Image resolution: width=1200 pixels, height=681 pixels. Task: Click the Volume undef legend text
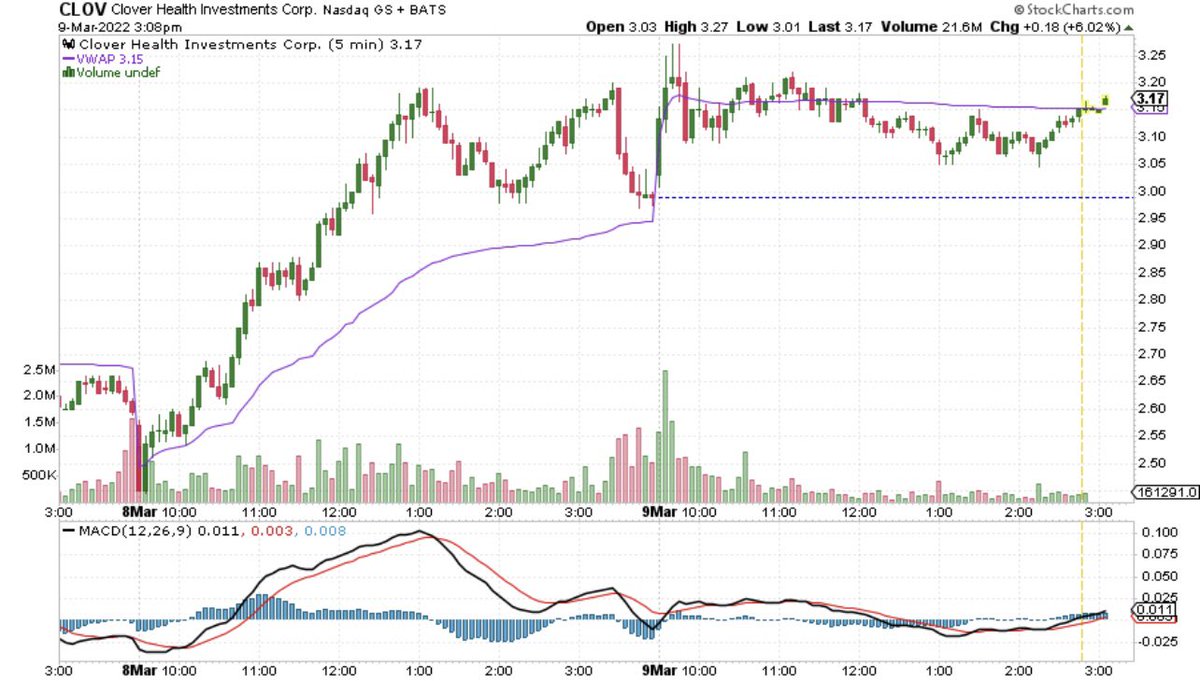[118, 72]
